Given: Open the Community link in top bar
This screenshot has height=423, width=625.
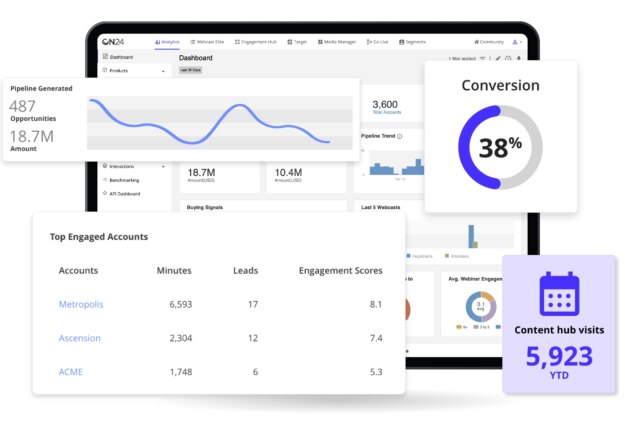Looking at the screenshot, I should click(x=489, y=42).
